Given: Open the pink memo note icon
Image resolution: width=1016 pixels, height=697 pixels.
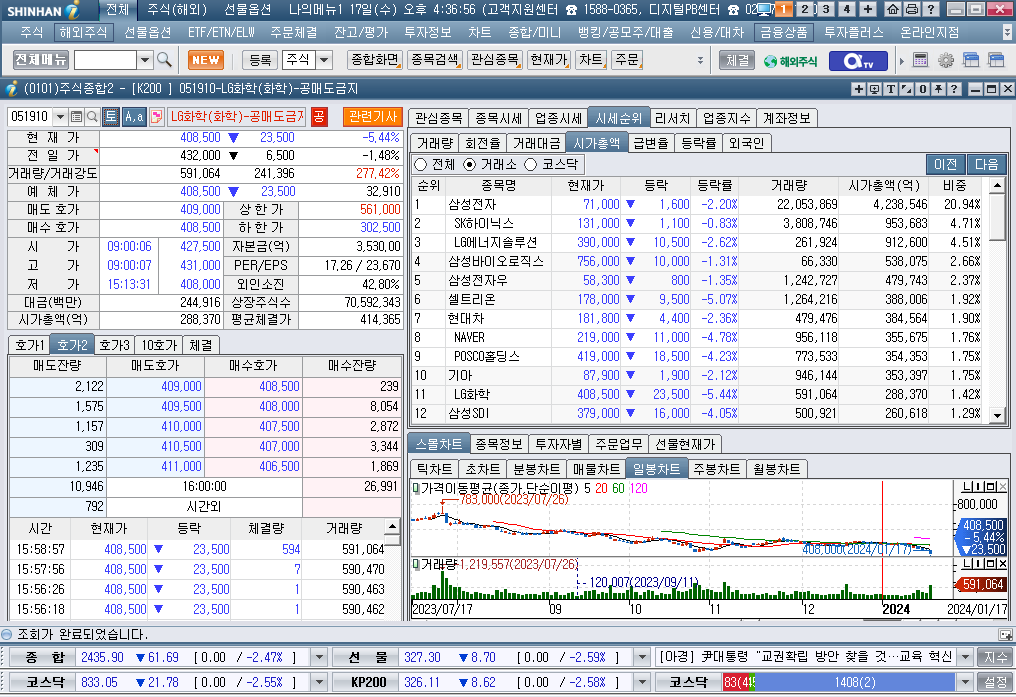Looking at the screenshot, I should (x=156, y=117).
